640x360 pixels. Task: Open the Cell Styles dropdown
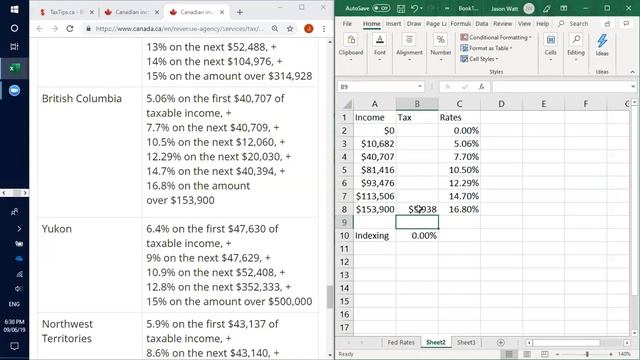coord(480,59)
